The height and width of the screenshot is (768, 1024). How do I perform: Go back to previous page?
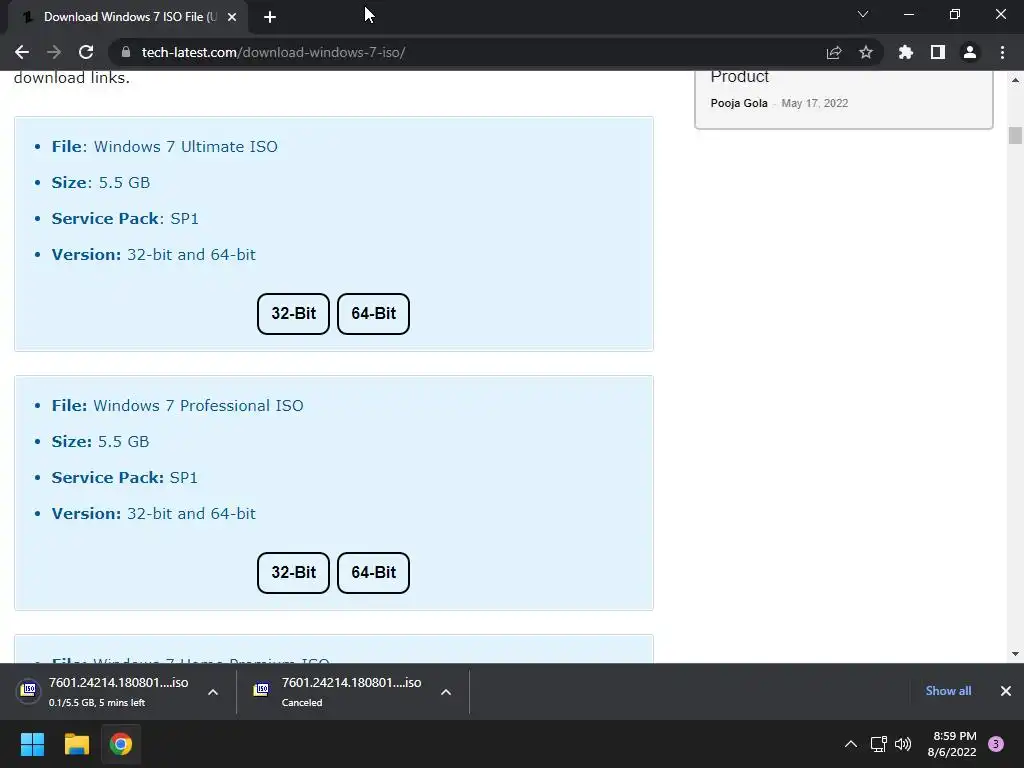tap(22, 52)
